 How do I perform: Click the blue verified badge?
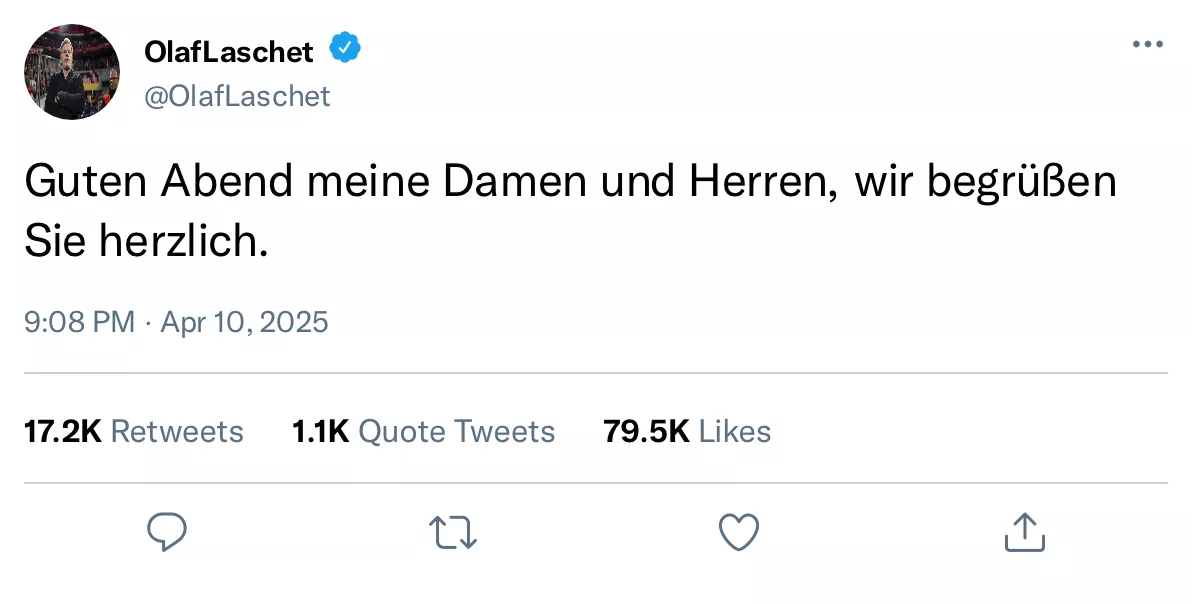(345, 48)
